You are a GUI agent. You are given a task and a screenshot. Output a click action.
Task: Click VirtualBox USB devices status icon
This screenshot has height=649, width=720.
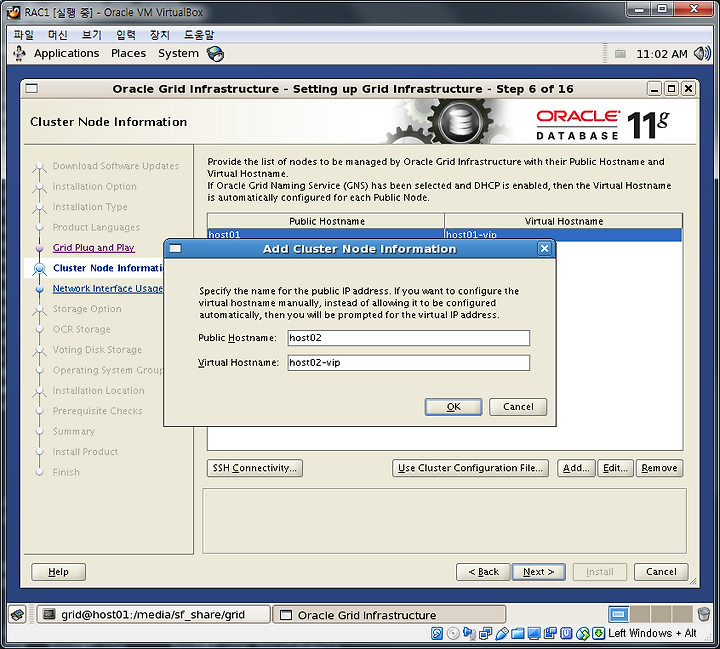(501, 633)
